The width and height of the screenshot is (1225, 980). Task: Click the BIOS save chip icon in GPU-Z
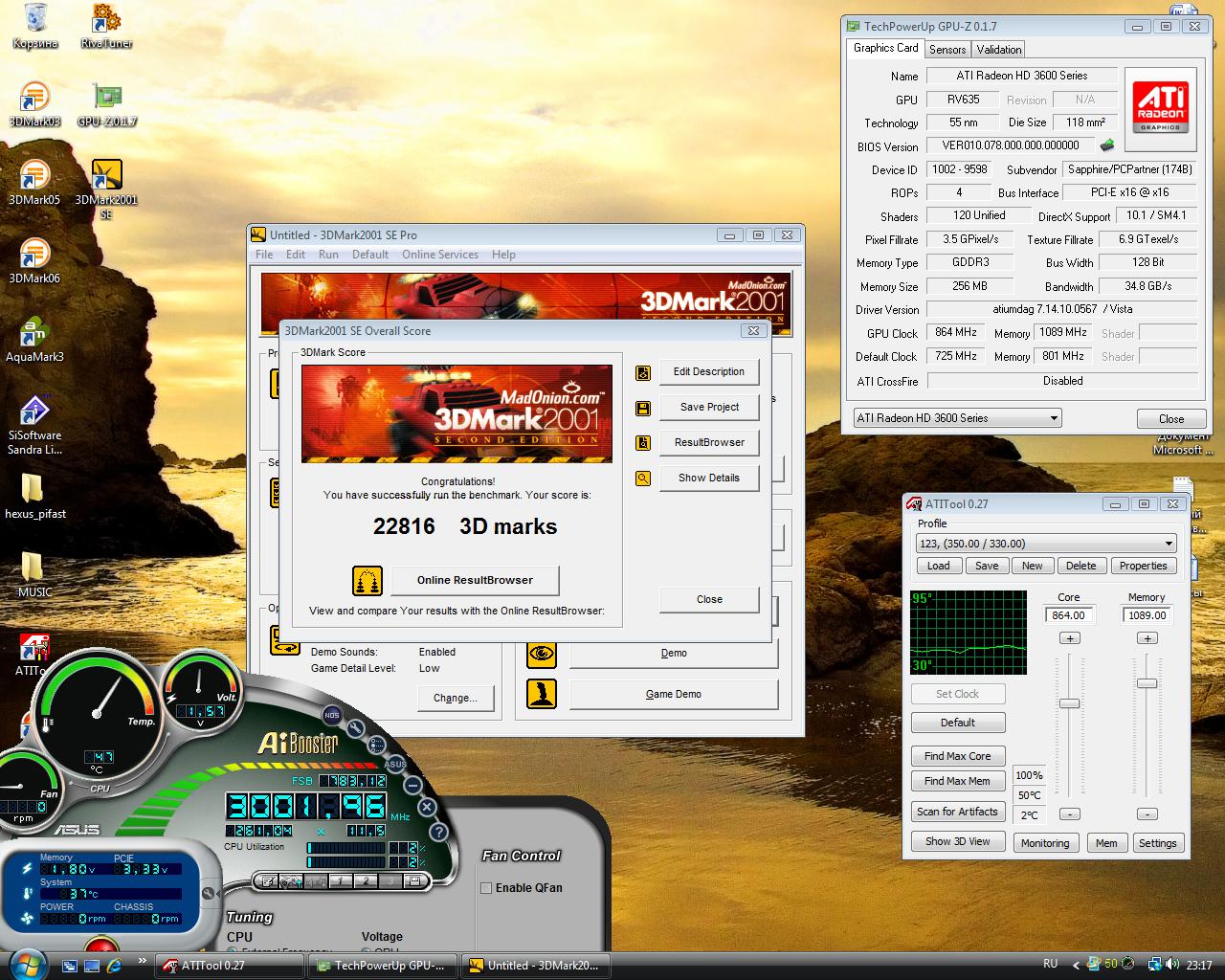click(x=1107, y=145)
